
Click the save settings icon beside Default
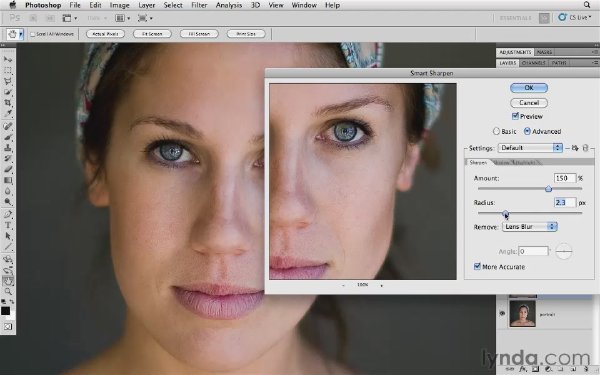(575, 148)
